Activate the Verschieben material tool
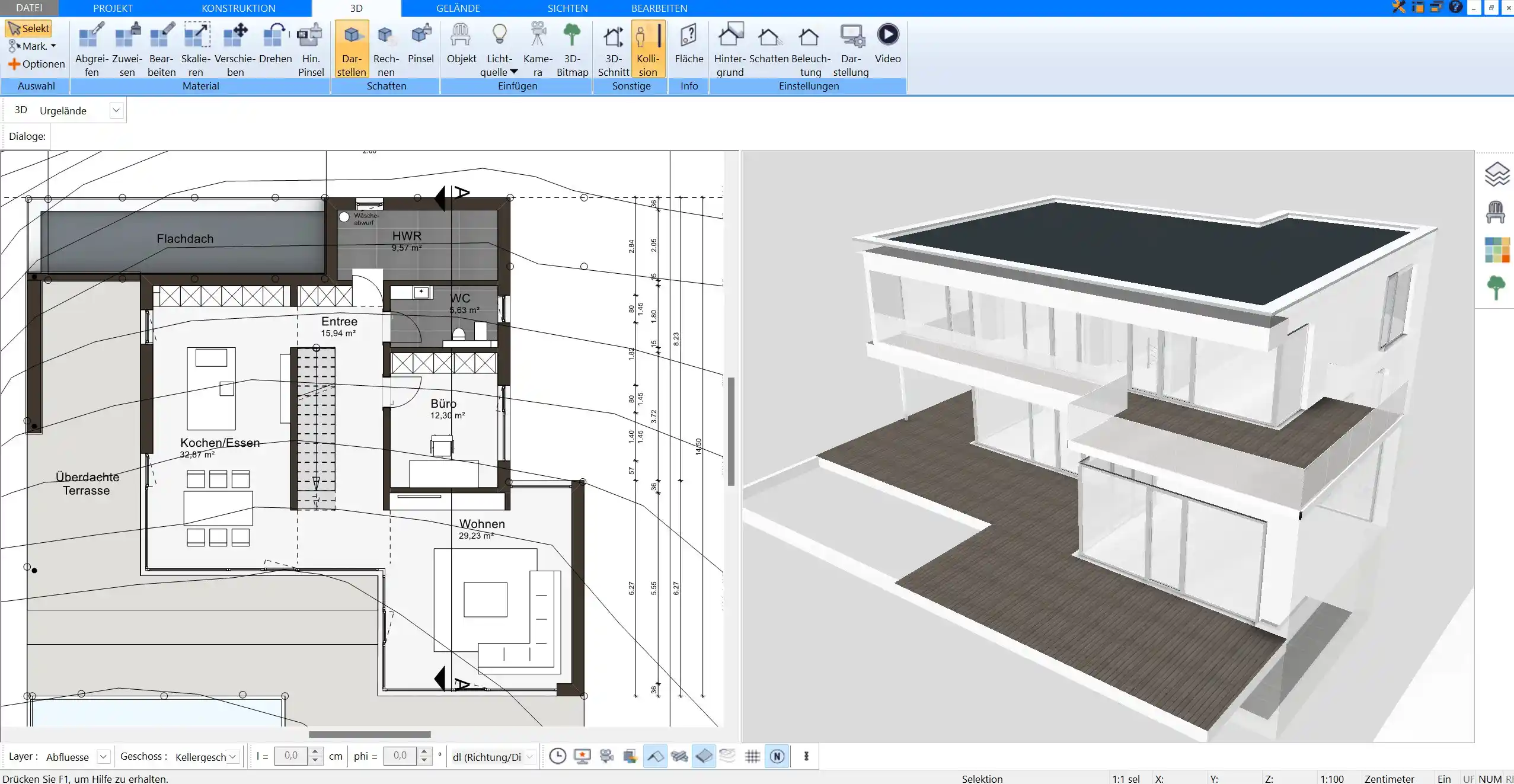Image resolution: width=1514 pixels, height=784 pixels. point(235,49)
